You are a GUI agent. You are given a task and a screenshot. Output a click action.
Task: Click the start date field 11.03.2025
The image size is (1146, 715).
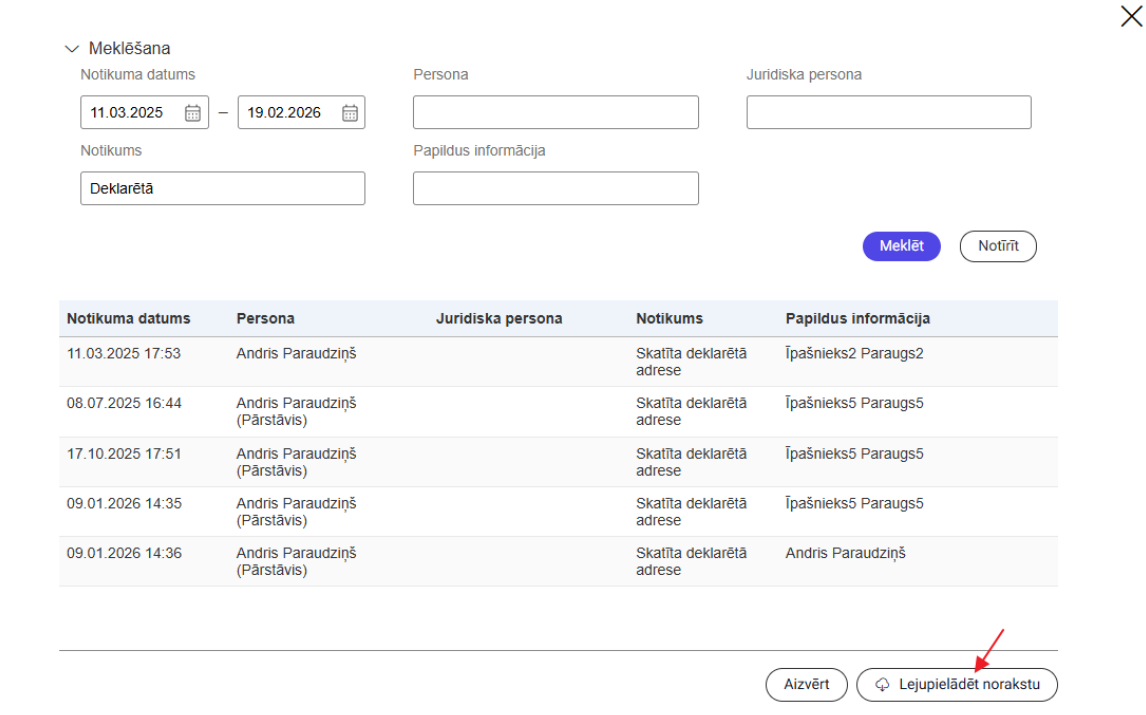tap(128, 113)
